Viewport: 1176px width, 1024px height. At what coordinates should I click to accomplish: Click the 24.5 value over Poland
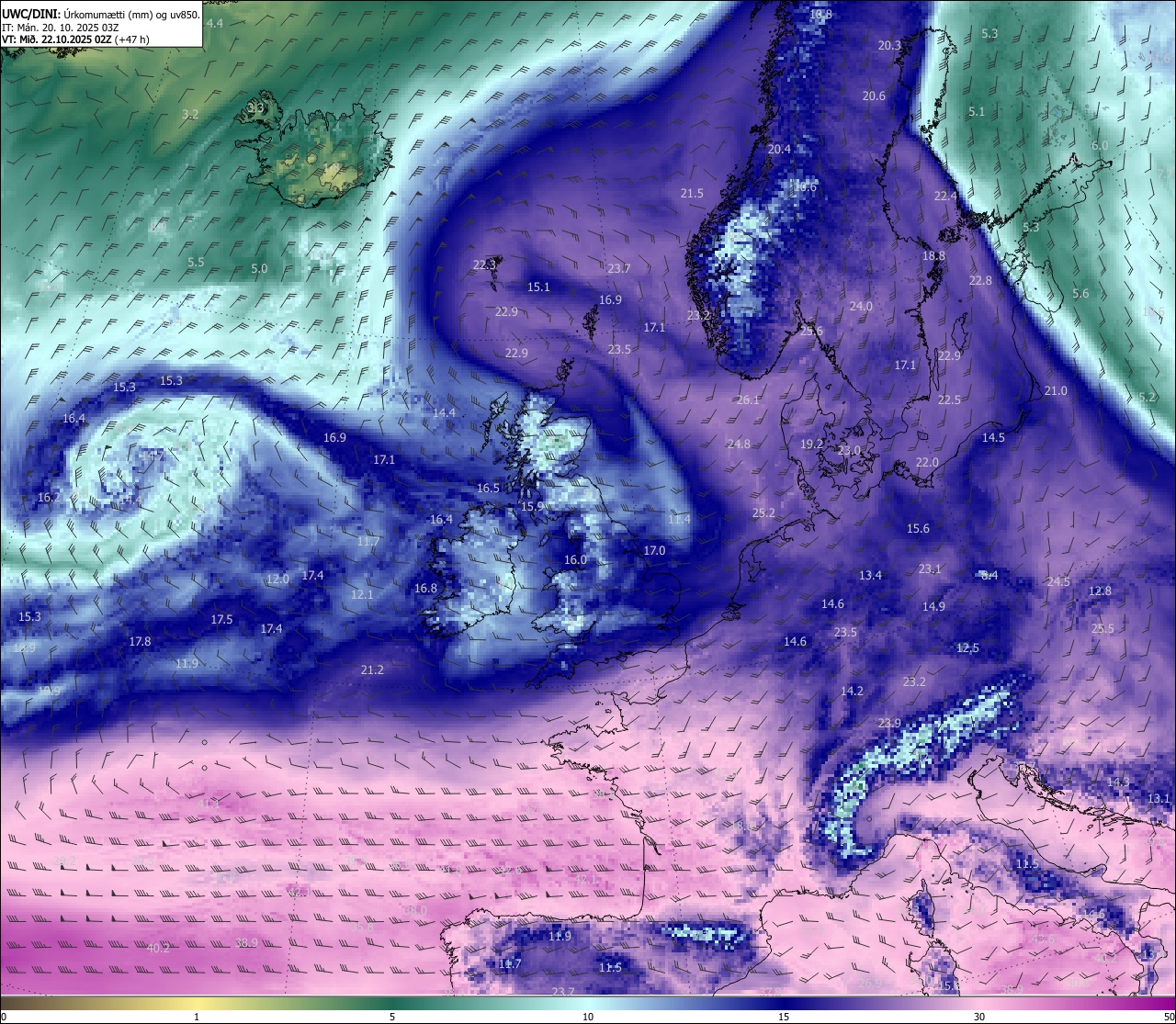pos(1058,581)
